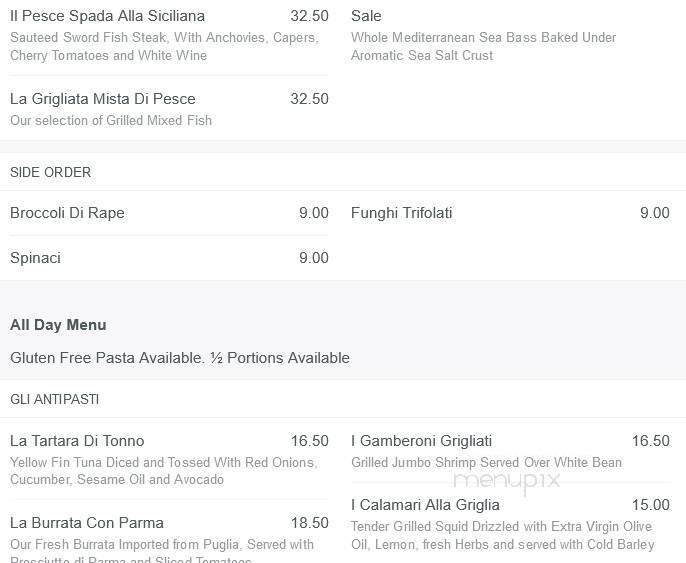This screenshot has width=686, height=563.
Task: Click the menupix watermark logo
Action: point(506,482)
